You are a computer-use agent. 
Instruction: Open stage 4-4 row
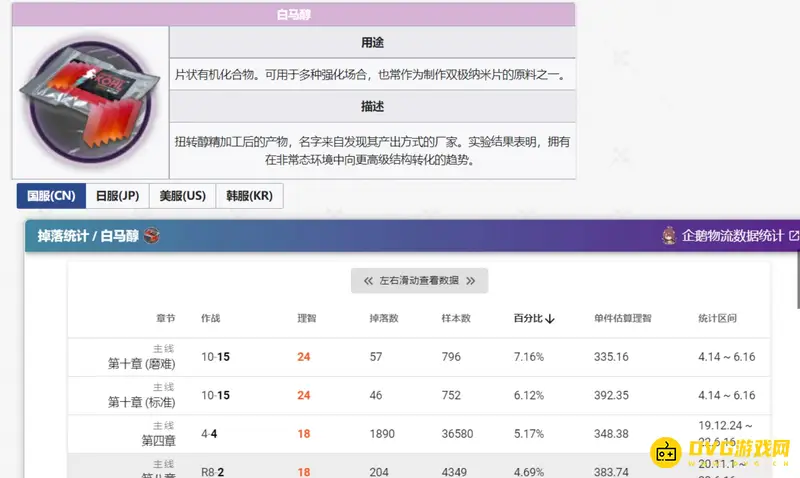(x=209, y=434)
